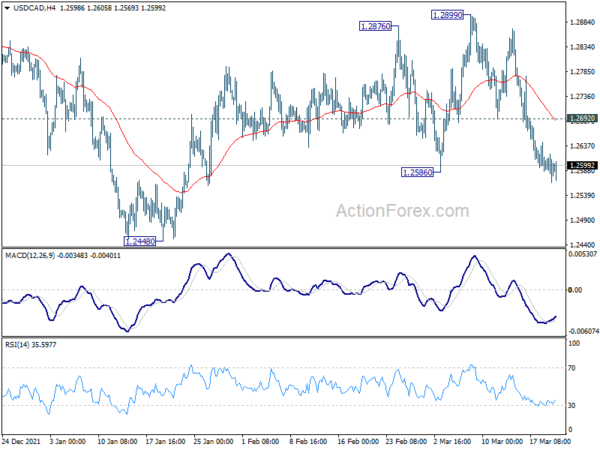Click the 1.24400 price axis value
The image size is (600, 450).
click(x=582, y=245)
